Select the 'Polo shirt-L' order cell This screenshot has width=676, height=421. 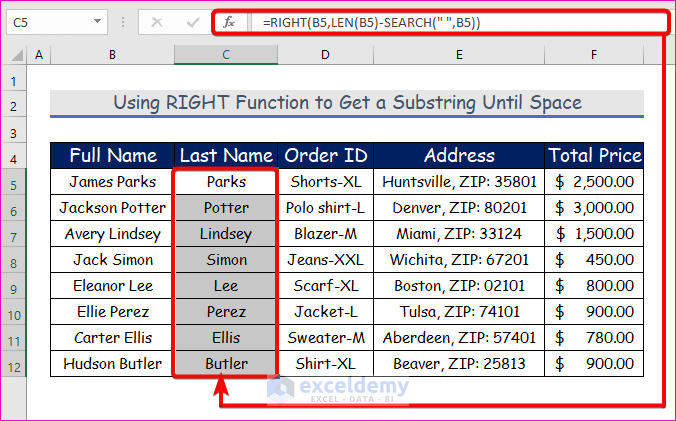325,208
